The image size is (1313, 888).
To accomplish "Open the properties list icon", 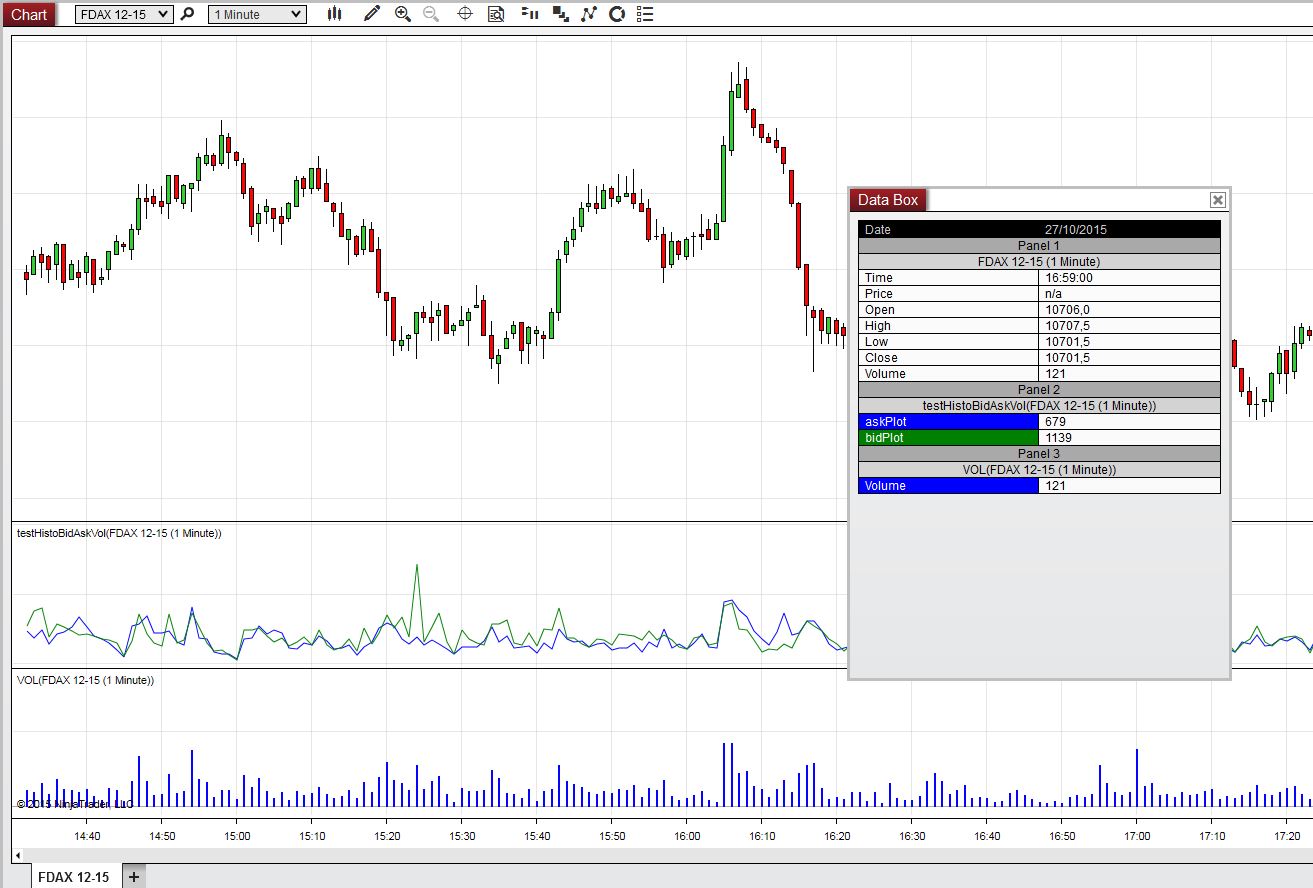I will [645, 14].
